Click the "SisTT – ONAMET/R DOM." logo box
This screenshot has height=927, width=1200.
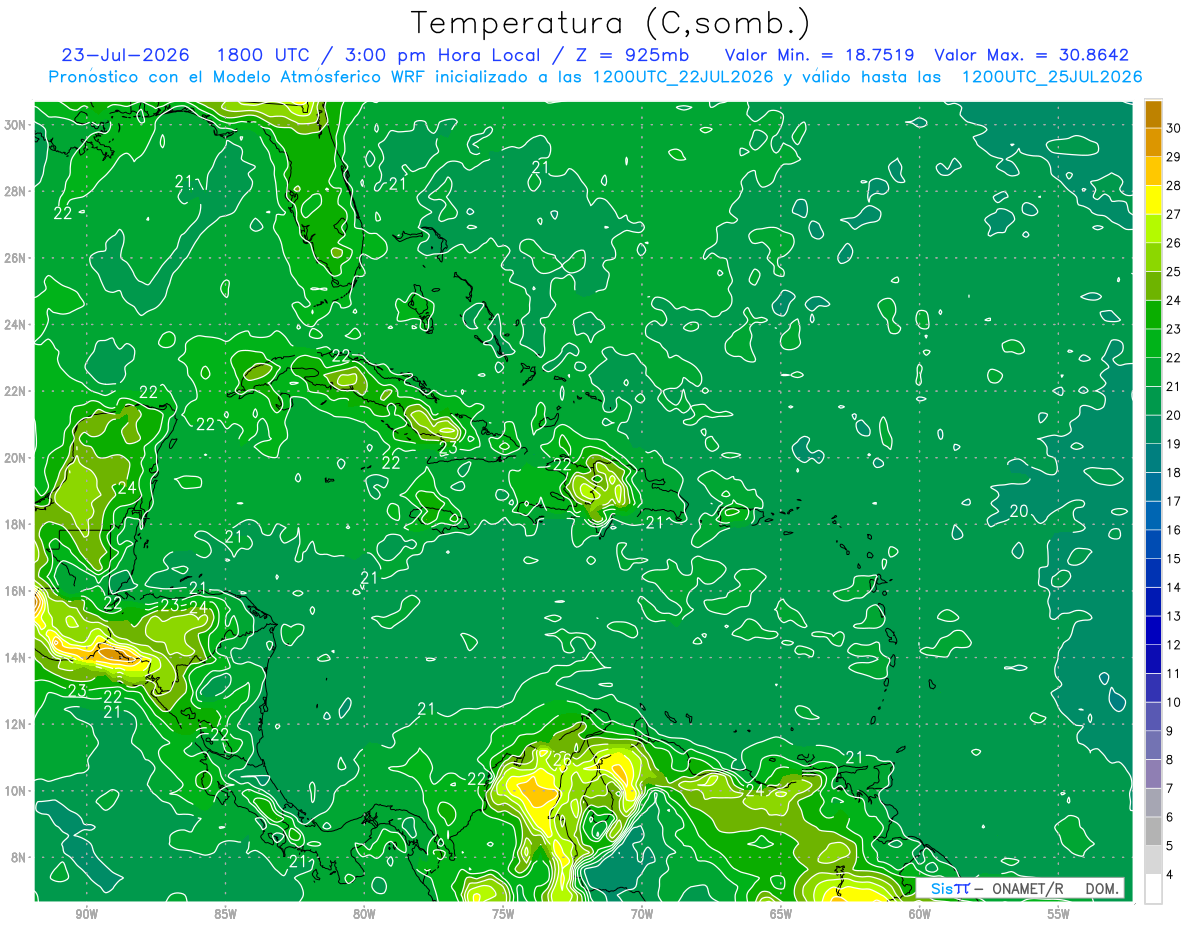point(1020,888)
